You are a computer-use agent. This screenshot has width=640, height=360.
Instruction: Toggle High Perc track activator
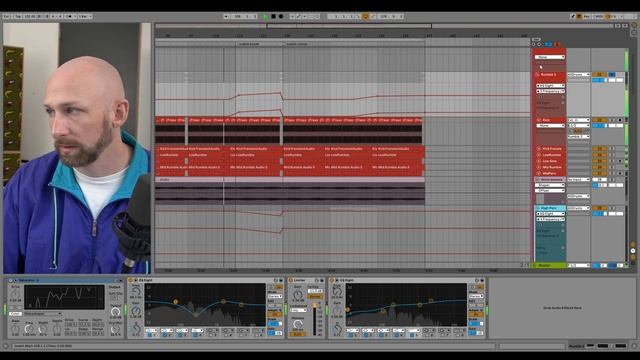599,208
